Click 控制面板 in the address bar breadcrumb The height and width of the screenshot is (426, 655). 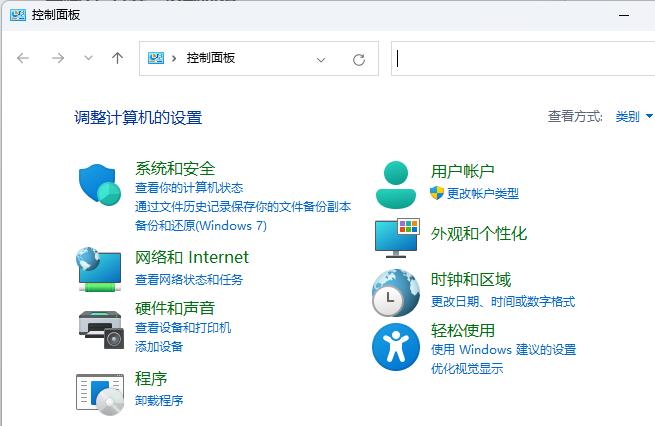211,58
